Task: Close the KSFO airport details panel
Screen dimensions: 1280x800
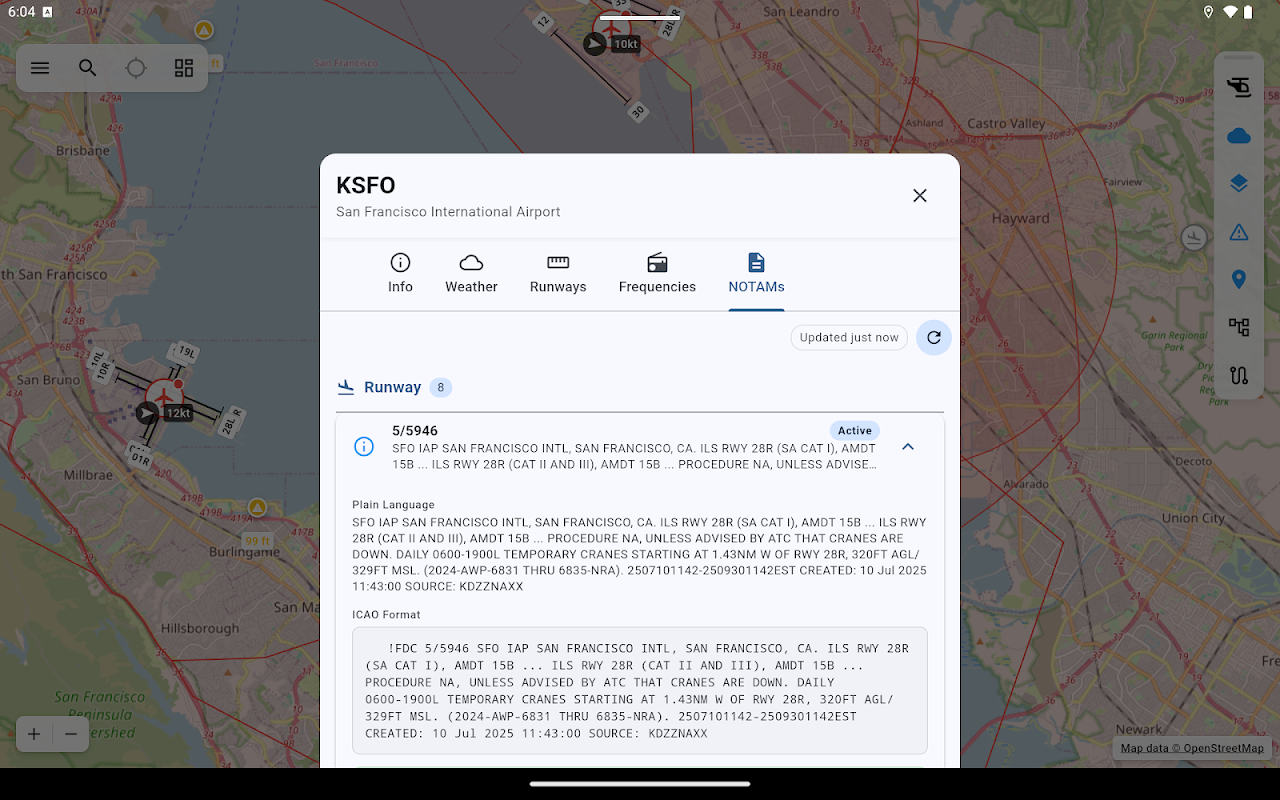Action: pos(920,196)
